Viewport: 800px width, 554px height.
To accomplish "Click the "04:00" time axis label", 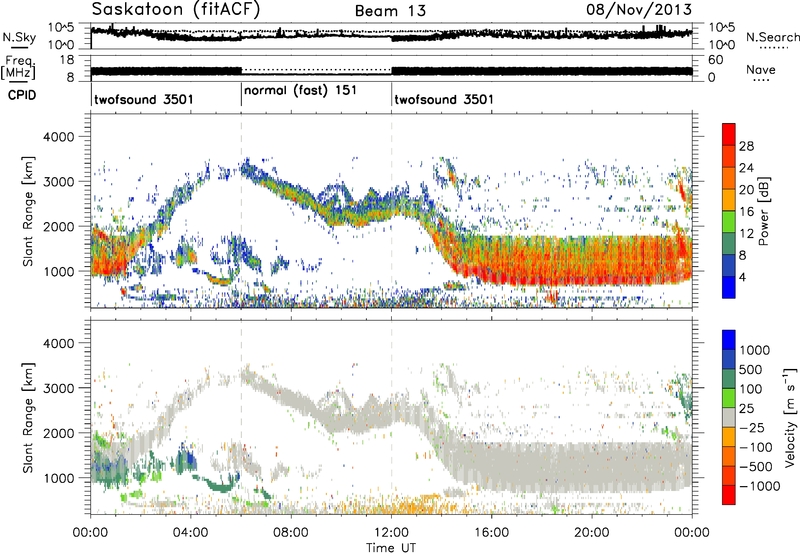I will click(190, 532).
